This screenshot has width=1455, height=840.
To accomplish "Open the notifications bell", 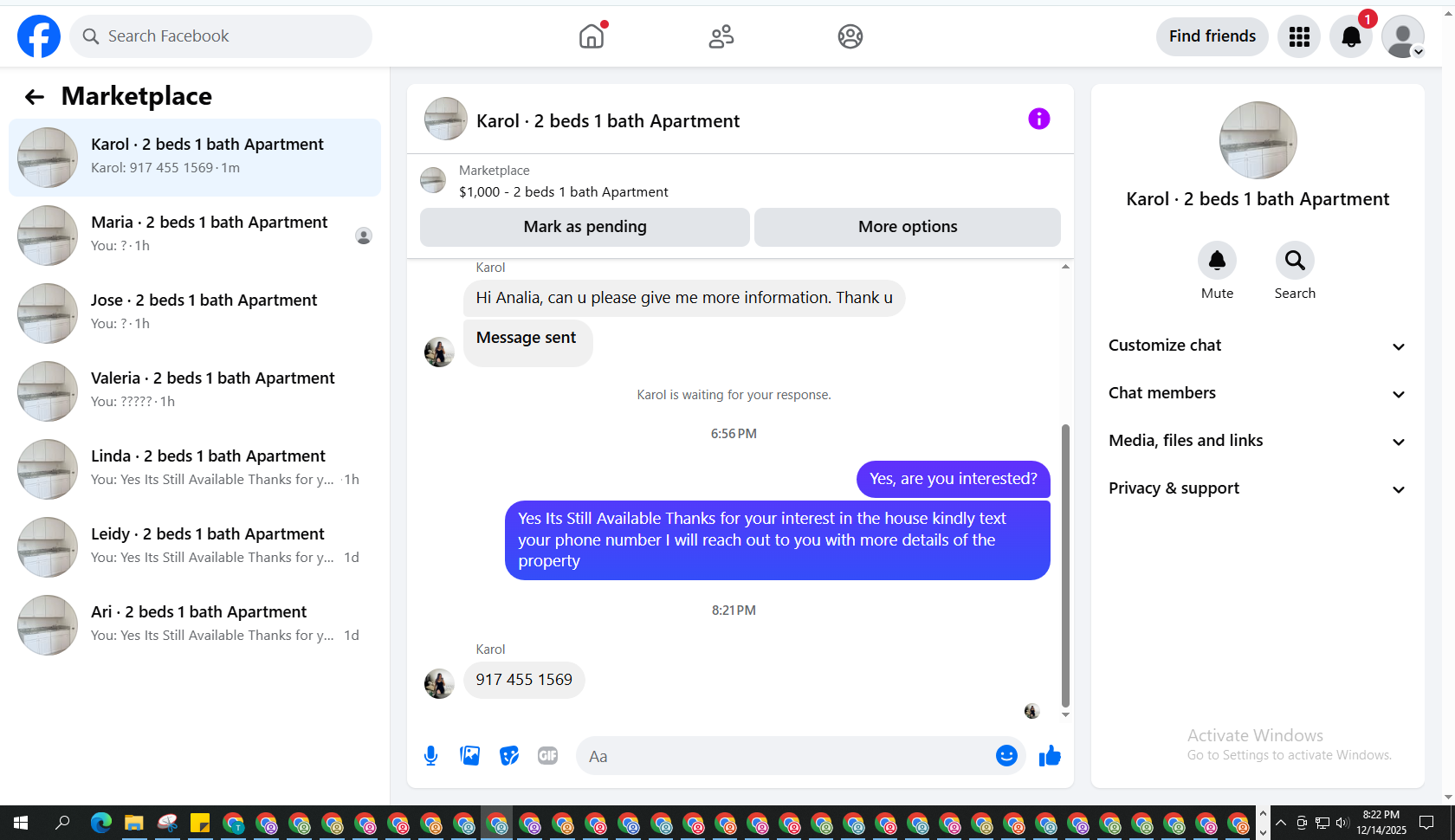I will point(1351,36).
